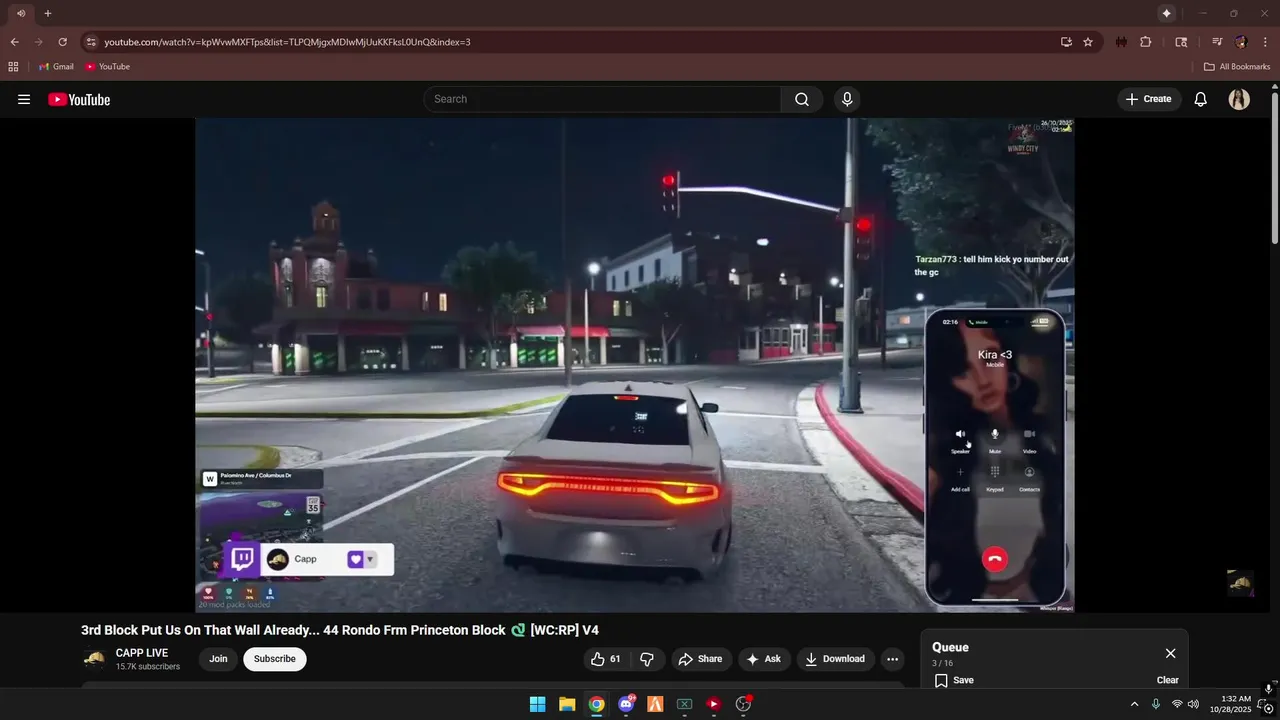
Task: View site information icon in address bar
Action: (91, 42)
